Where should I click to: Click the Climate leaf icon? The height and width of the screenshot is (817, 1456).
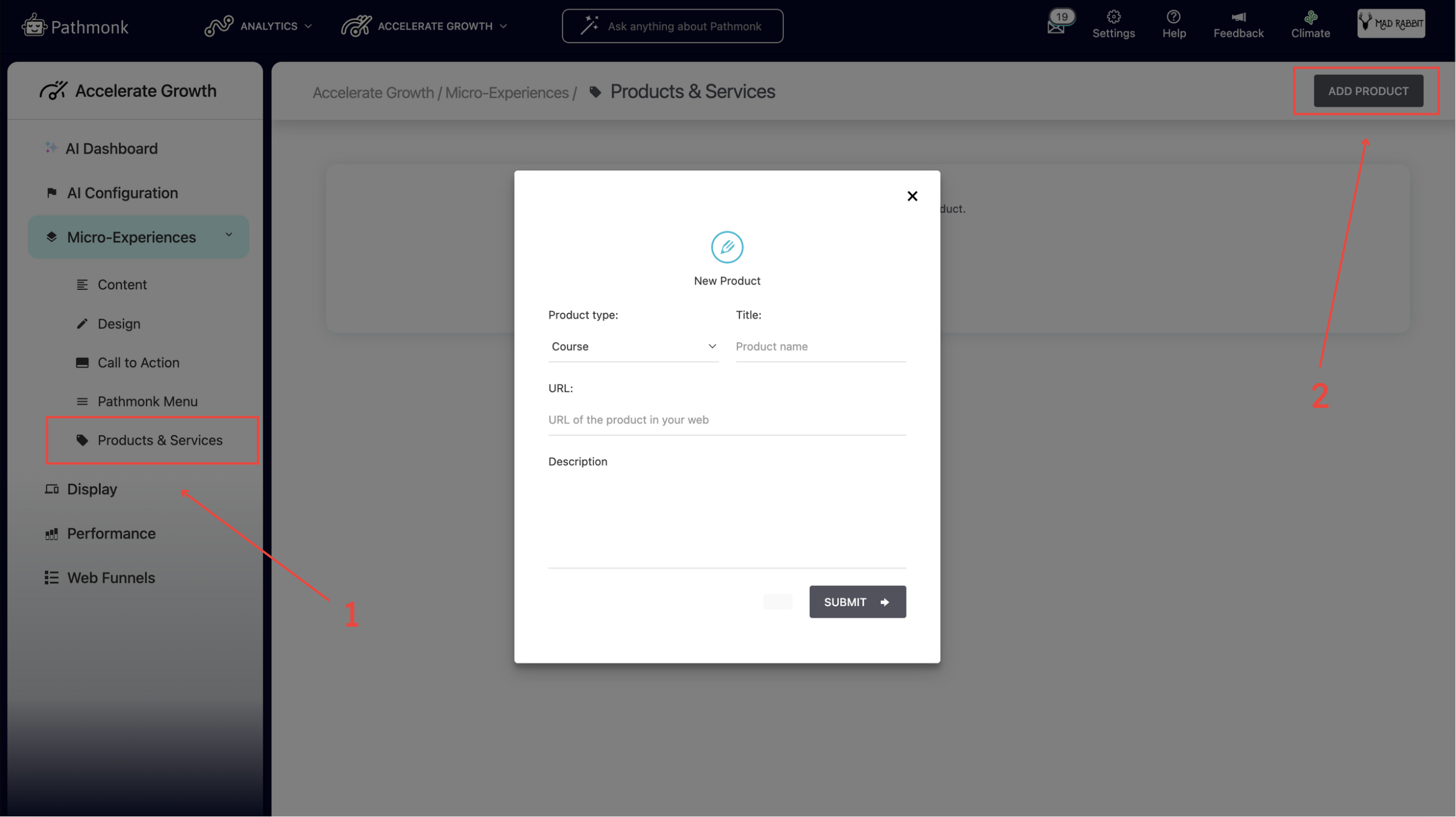point(1310,18)
